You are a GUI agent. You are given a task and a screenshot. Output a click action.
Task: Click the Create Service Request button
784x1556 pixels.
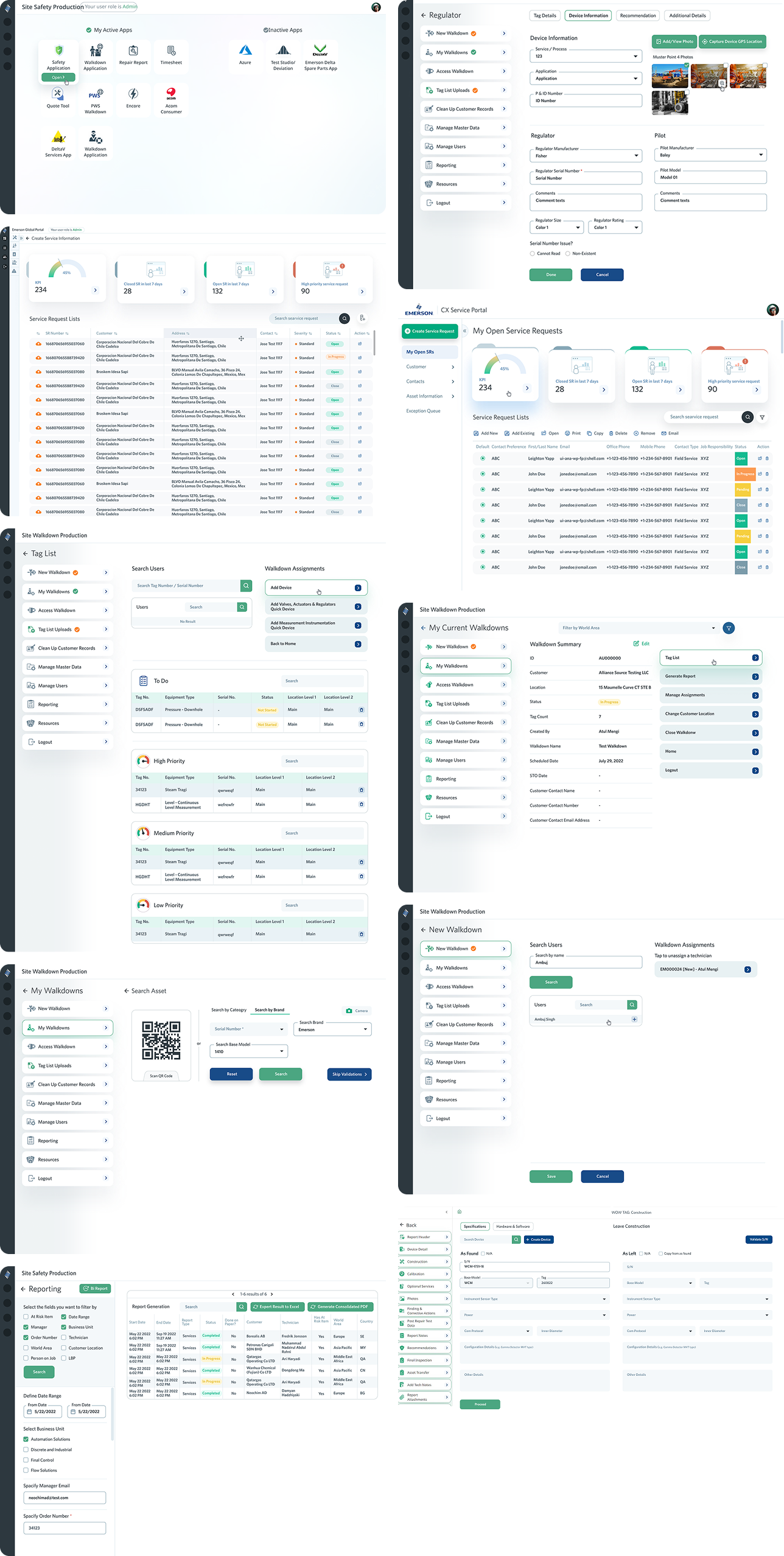(x=430, y=331)
